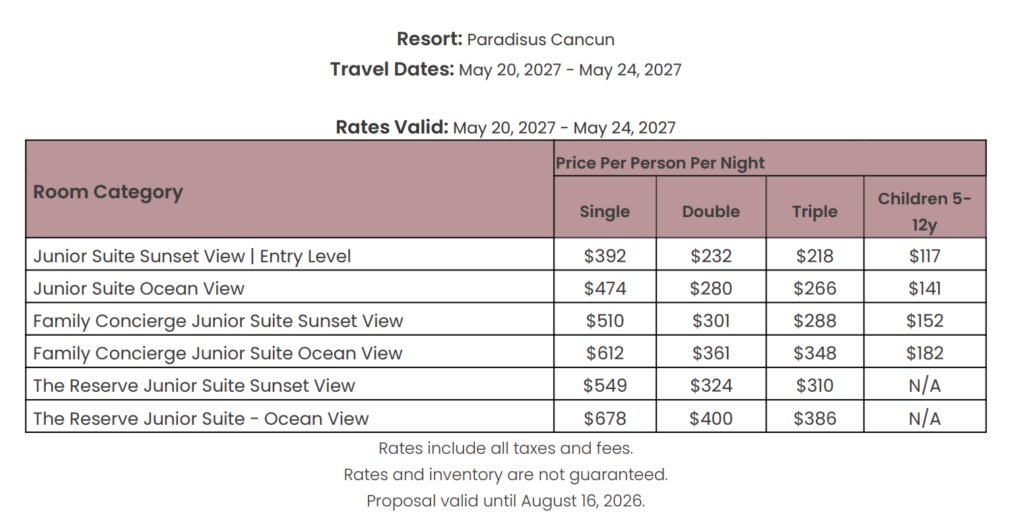The width and height of the screenshot is (1024, 530).
Task: Click Family Concierge Junior Suite Ocean View
Action: tap(217, 353)
